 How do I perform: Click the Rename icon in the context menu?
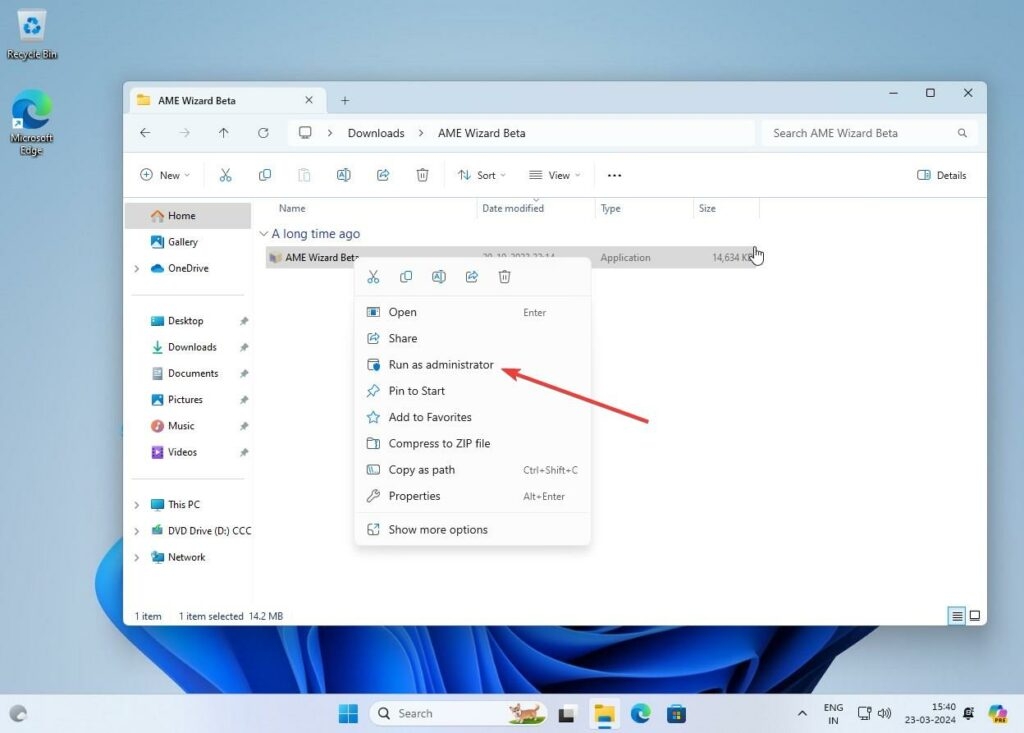pos(439,277)
